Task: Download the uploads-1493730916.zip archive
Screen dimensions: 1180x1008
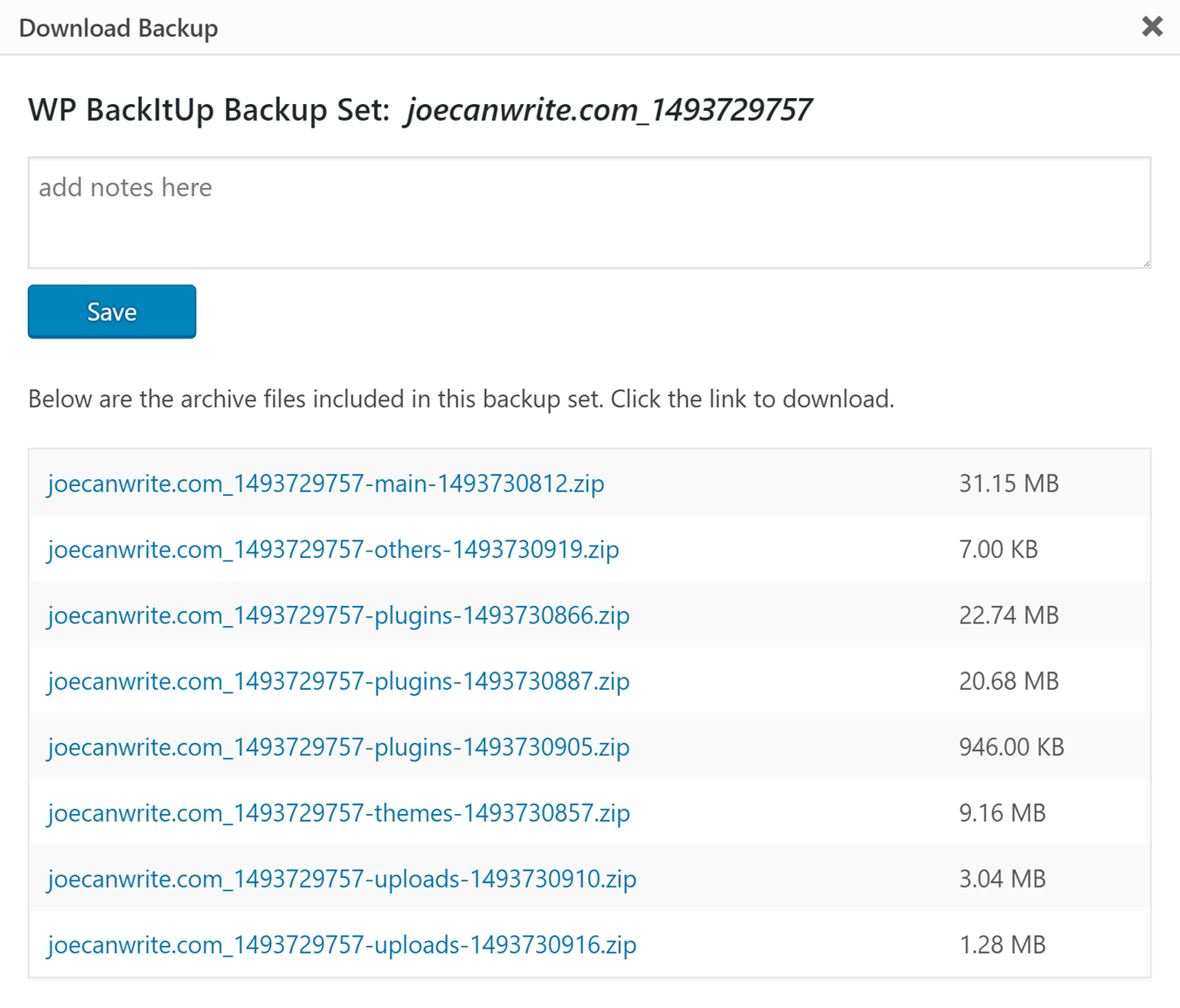Action: pyautogui.click(x=342, y=945)
